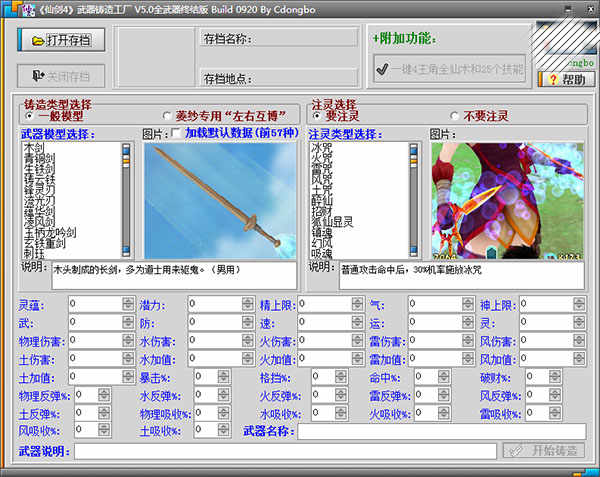This screenshot has height=477, width=600.
Task: Click the wooden sword preview image
Action: 220,201
